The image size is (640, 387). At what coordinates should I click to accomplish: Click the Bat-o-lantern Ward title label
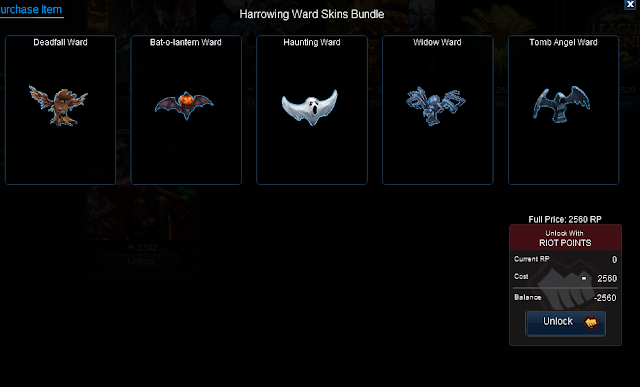(x=186, y=42)
